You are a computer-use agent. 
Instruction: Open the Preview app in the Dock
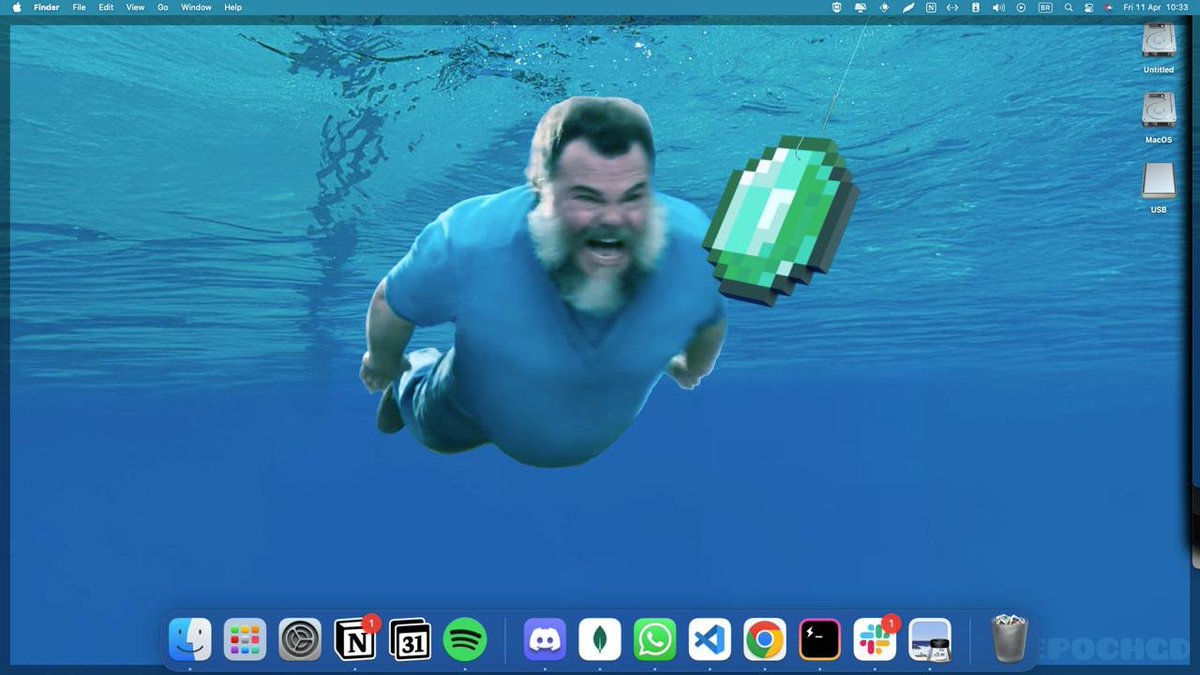click(x=930, y=639)
